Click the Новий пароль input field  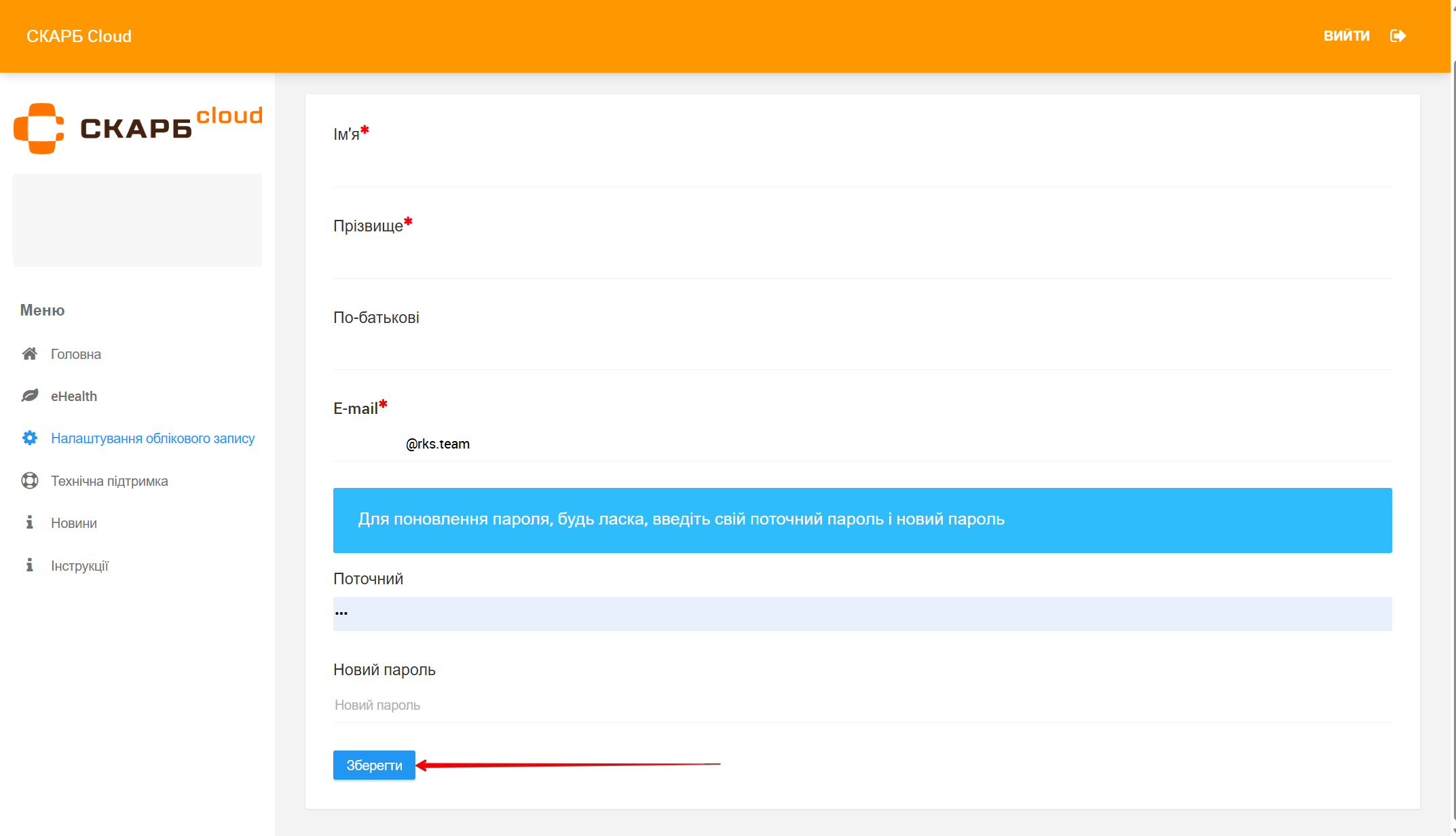click(x=862, y=705)
